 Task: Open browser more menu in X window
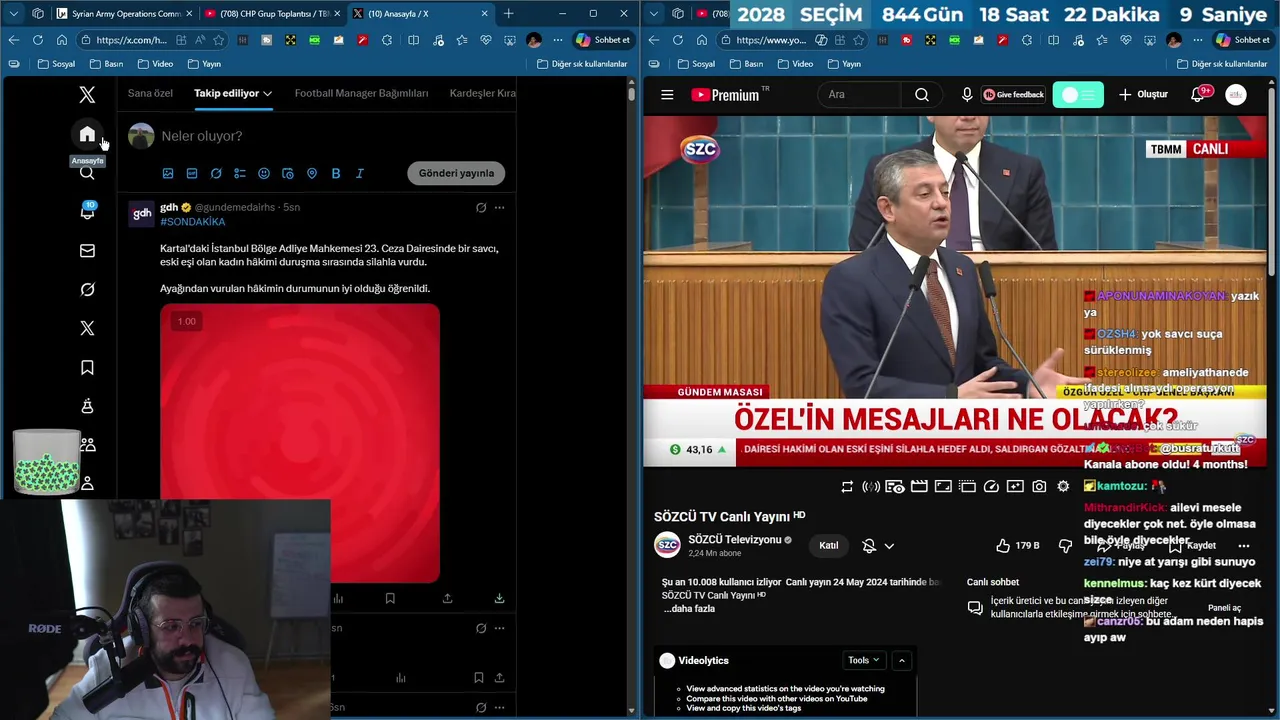[558, 40]
